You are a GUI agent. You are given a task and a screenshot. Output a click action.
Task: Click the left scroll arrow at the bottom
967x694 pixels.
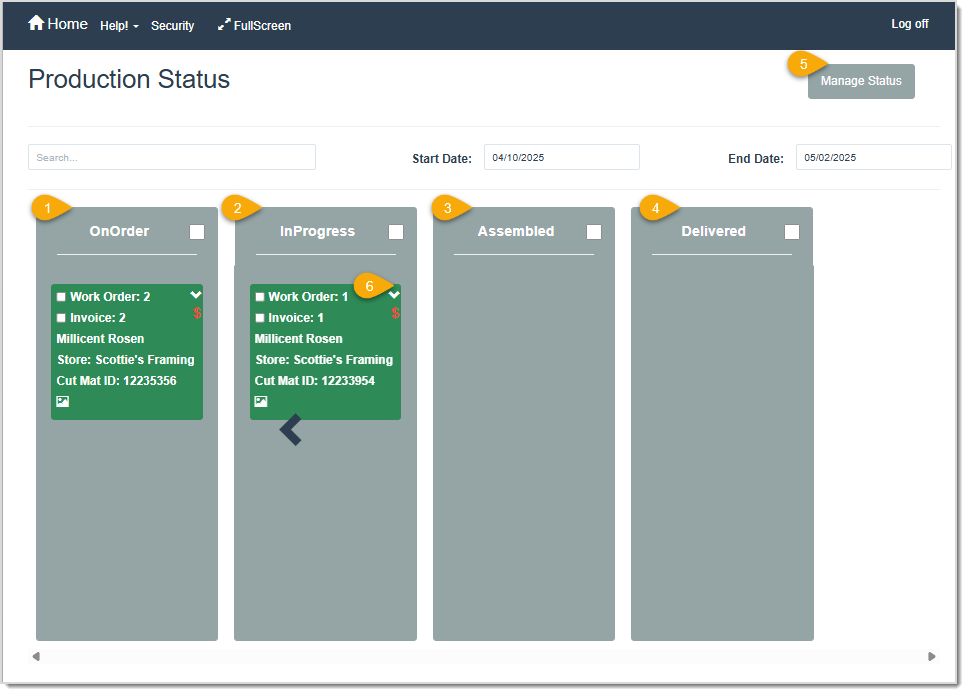[x=37, y=656]
